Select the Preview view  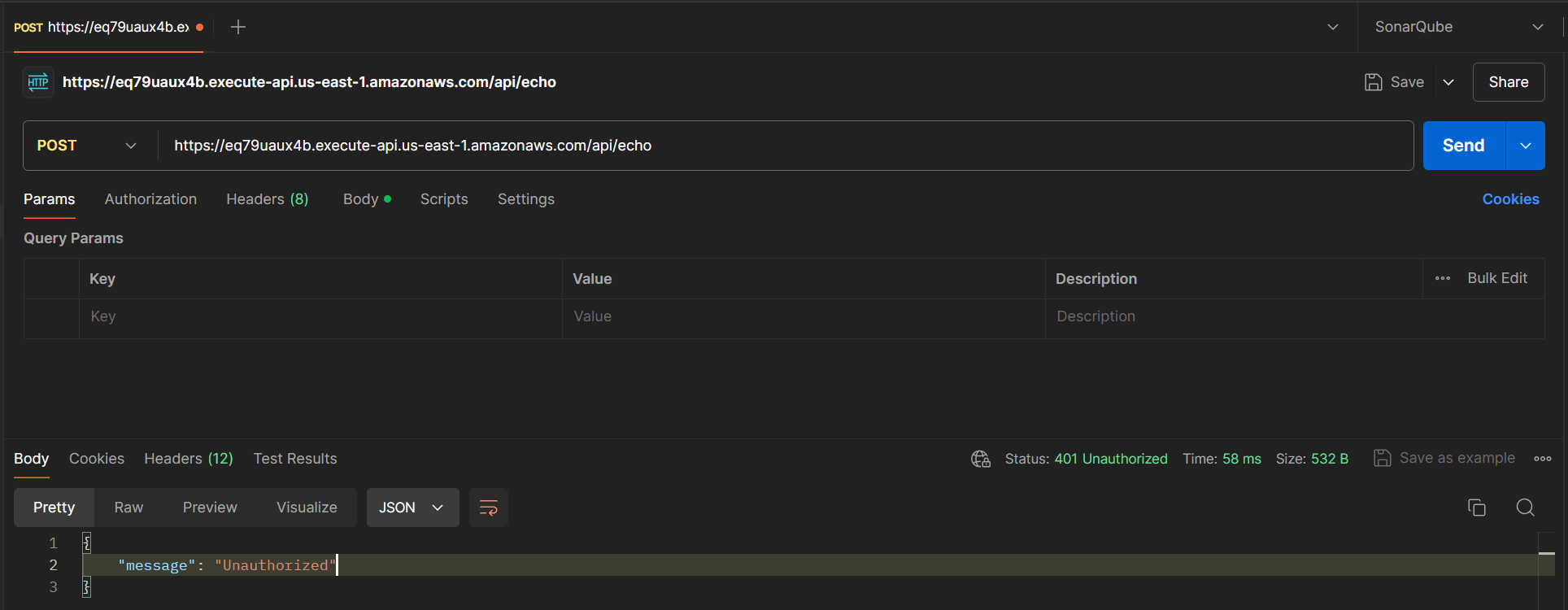point(210,508)
